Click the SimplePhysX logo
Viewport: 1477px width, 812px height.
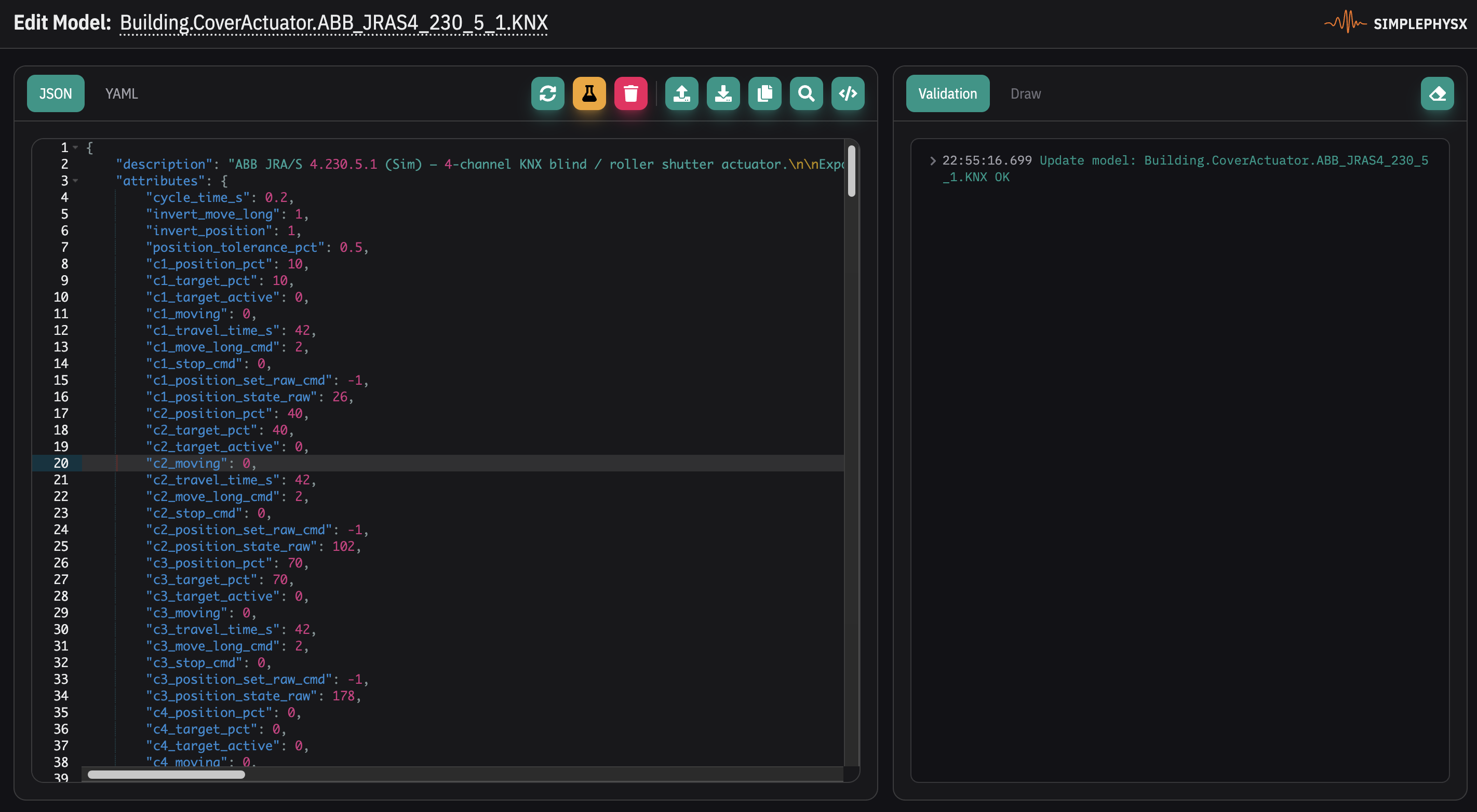coord(1395,23)
